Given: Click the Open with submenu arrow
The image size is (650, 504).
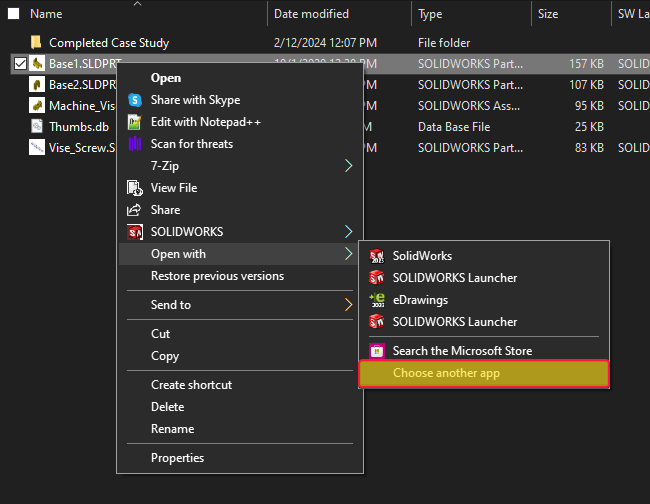Looking at the screenshot, I should click(349, 254).
